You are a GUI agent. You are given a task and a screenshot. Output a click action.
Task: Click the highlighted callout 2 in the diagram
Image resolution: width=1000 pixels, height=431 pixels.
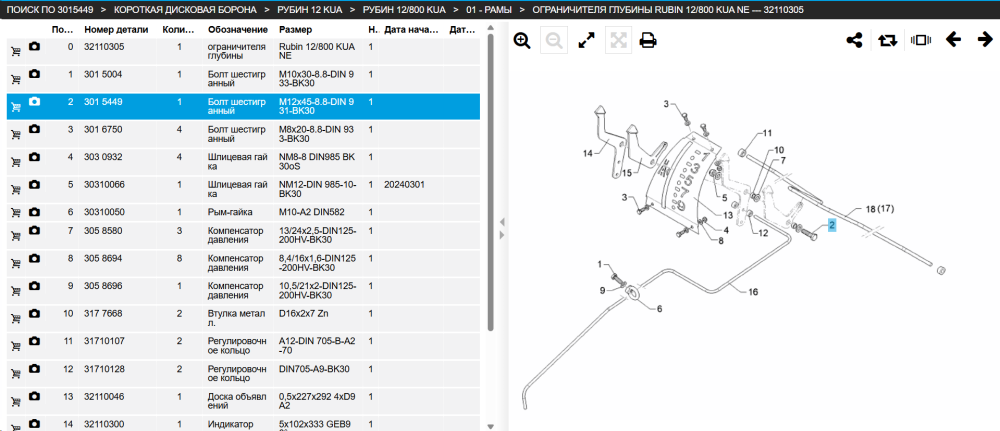point(832,225)
